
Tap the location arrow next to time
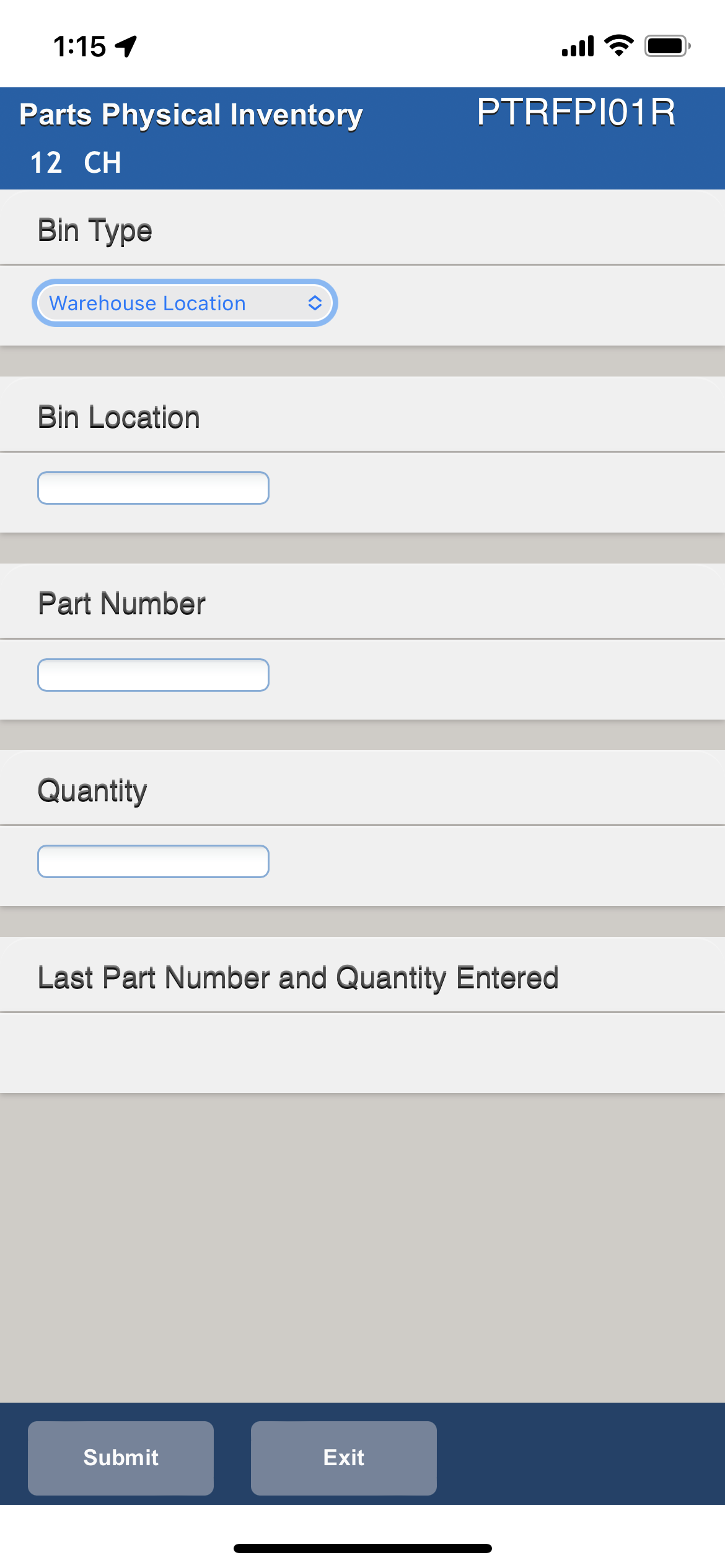coord(126,46)
